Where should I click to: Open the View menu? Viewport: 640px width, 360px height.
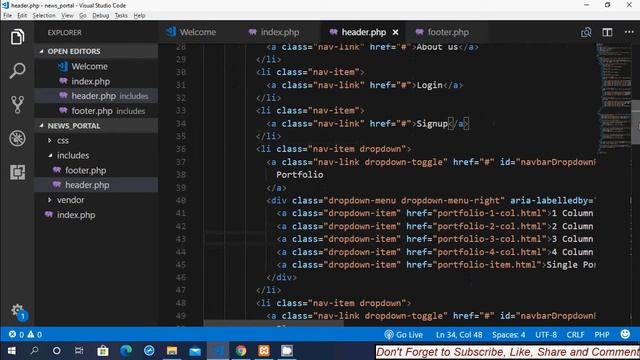[x=67, y=16]
